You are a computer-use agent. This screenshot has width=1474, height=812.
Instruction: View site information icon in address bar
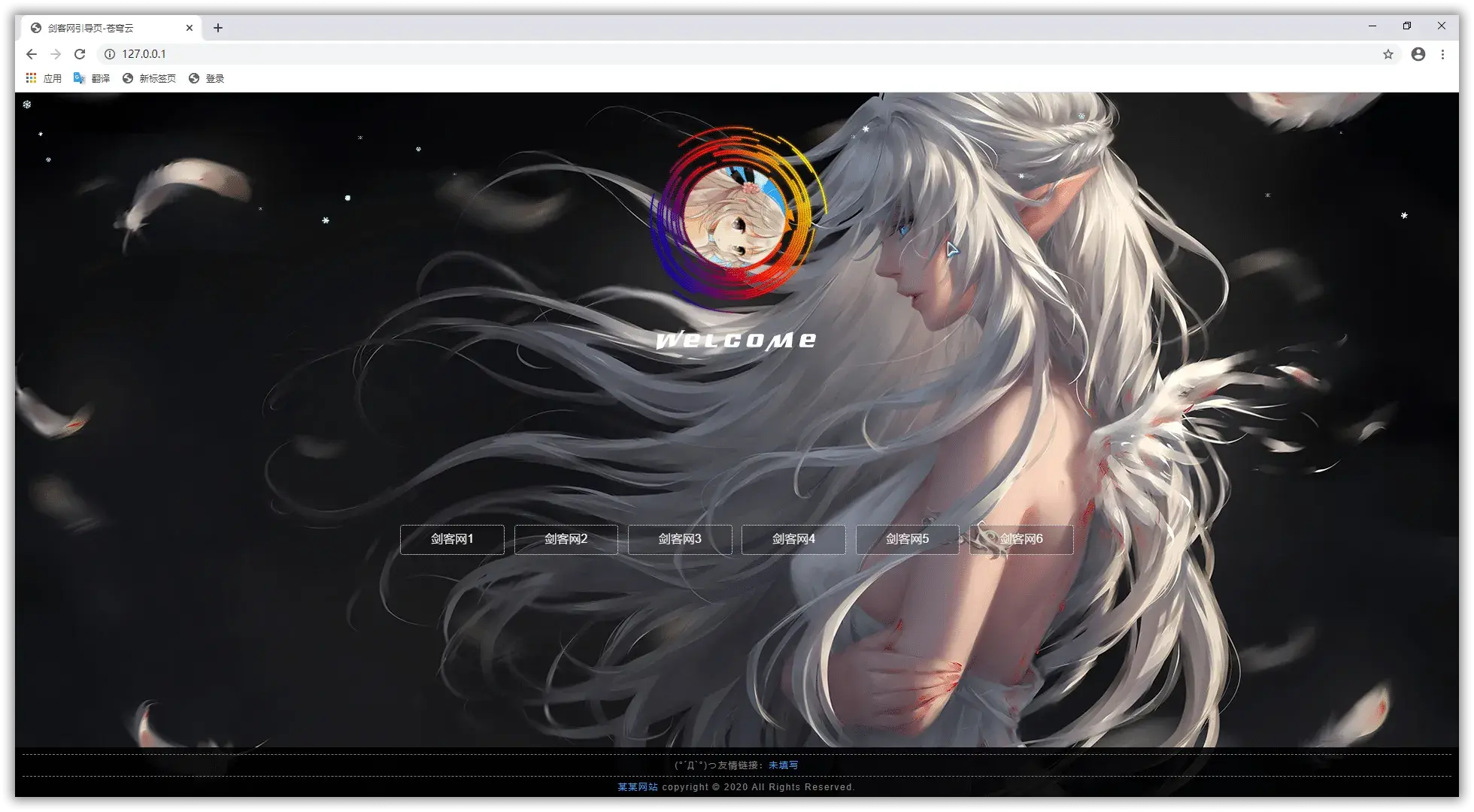(110, 54)
